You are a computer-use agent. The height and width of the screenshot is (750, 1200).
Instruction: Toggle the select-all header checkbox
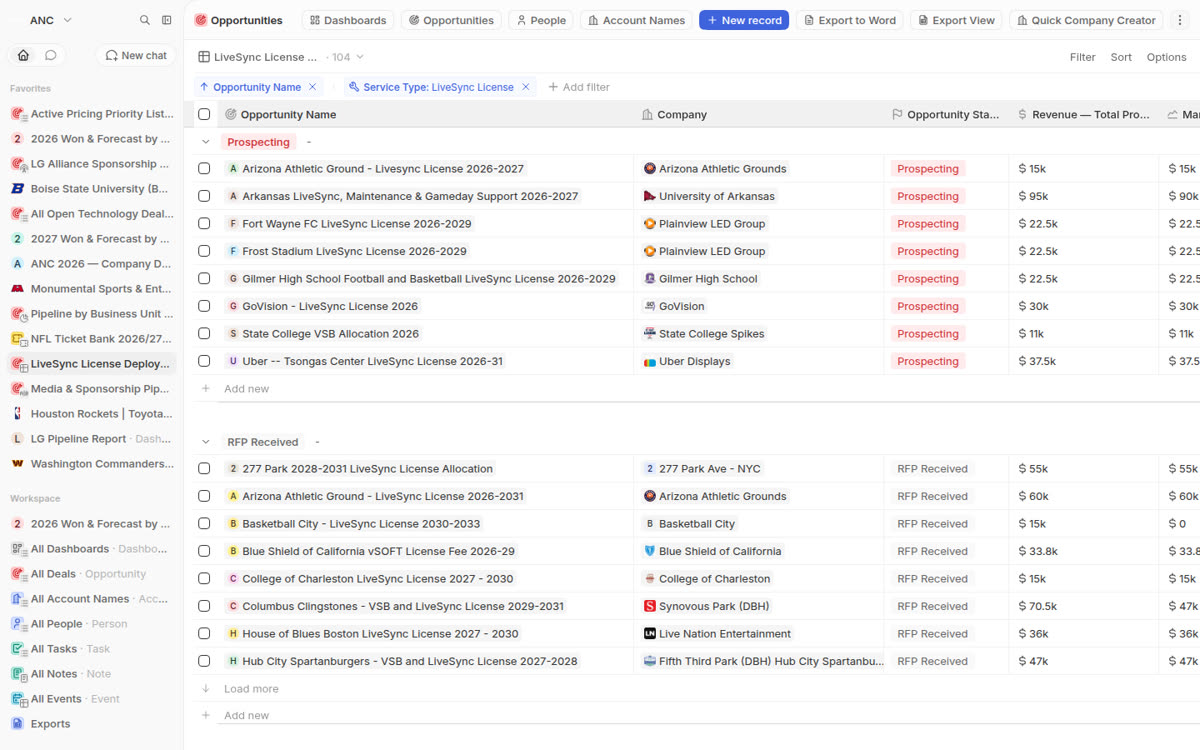[204, 114]
